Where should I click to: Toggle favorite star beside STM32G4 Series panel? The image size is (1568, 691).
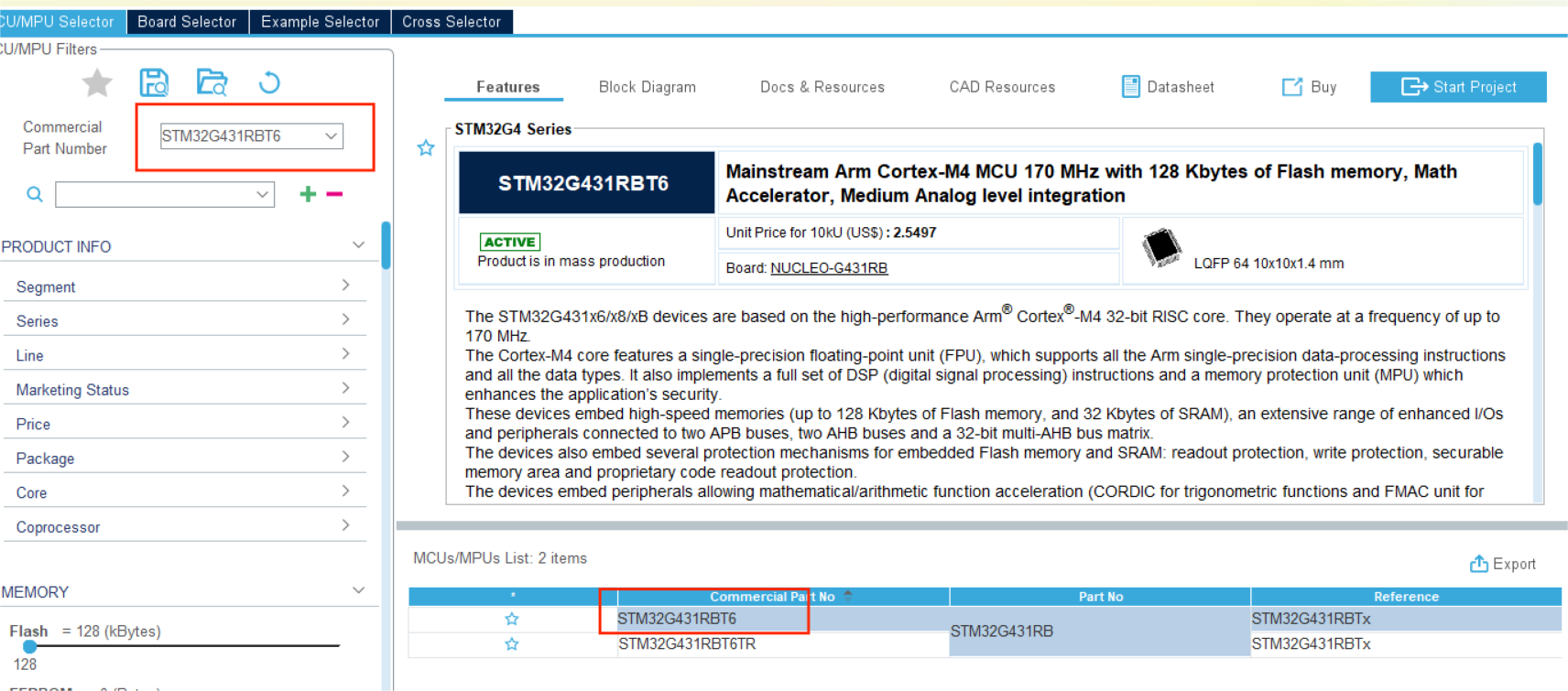pyautogui.click(x=426, y=148)
